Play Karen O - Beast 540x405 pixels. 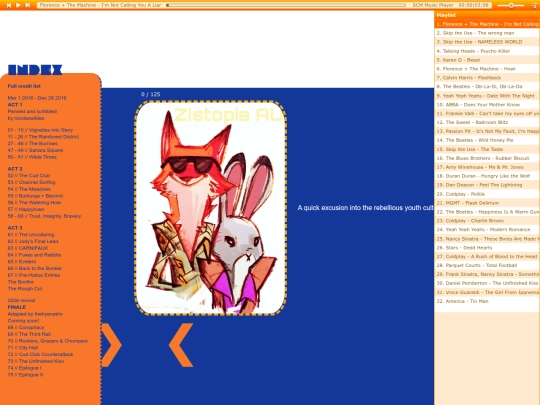[487, 60]
